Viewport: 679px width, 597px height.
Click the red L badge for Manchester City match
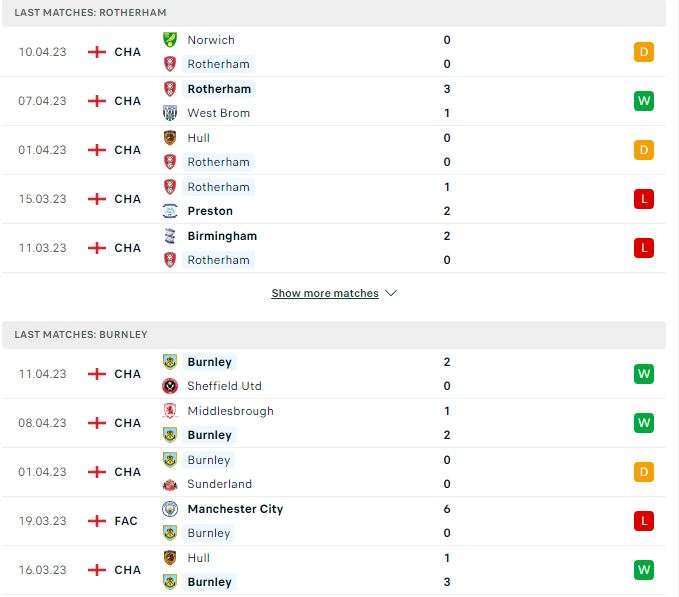pyautogui.click(x=643, y=521)
